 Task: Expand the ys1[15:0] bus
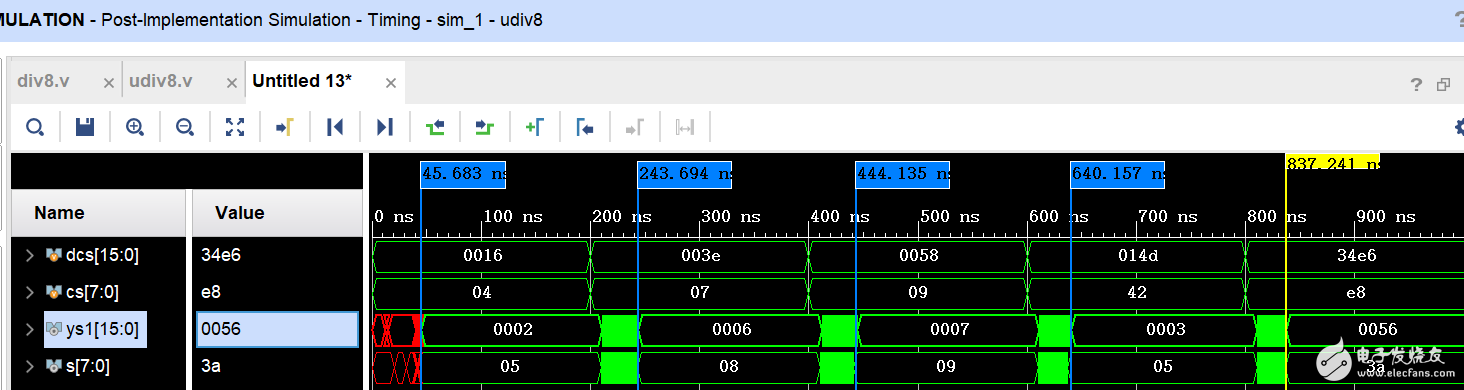click(30, 329)
